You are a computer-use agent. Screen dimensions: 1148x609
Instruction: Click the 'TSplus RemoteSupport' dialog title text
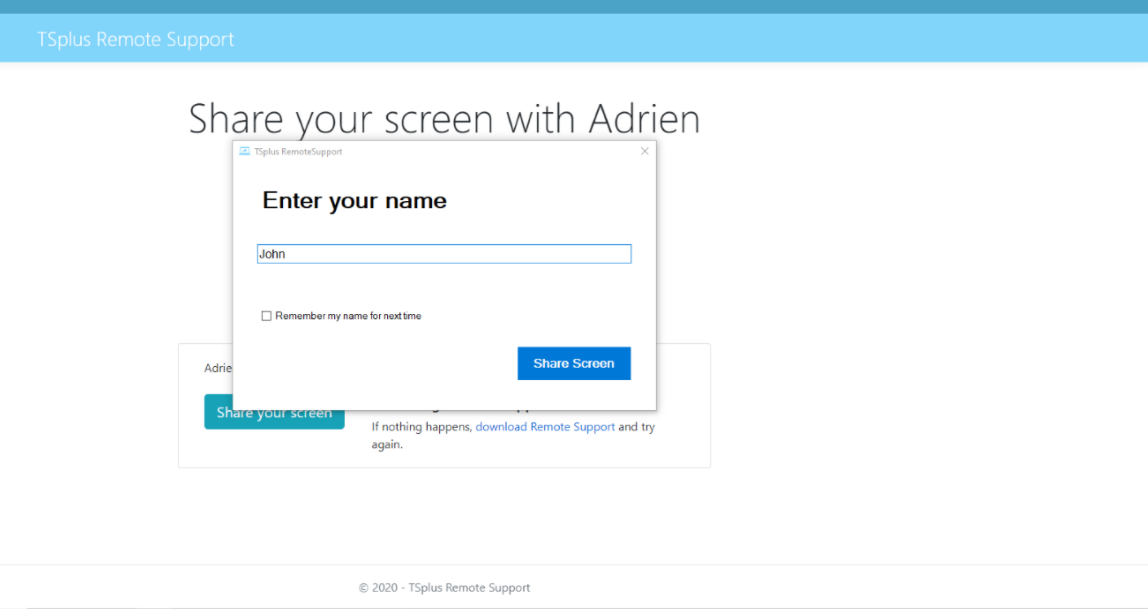click(x=298, y=152)
